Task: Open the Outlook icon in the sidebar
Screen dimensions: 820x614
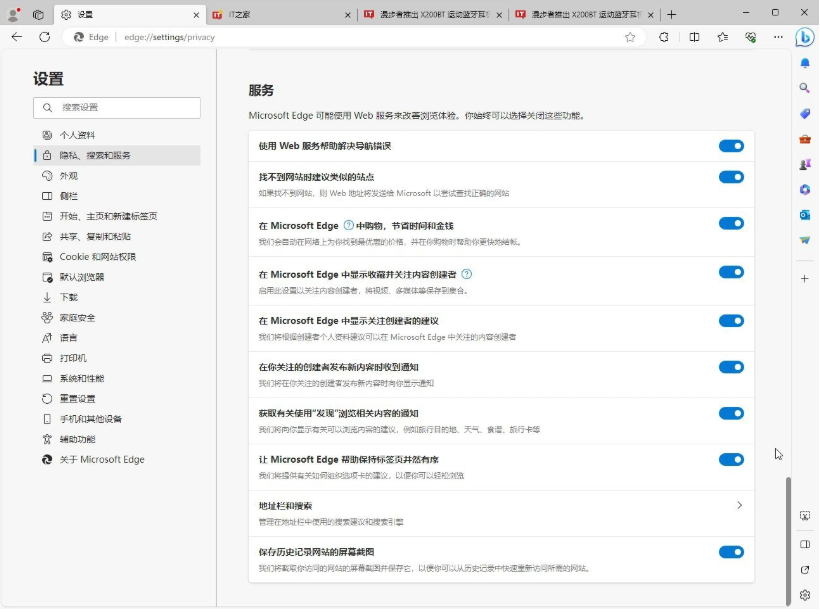Action: point(805,214)
